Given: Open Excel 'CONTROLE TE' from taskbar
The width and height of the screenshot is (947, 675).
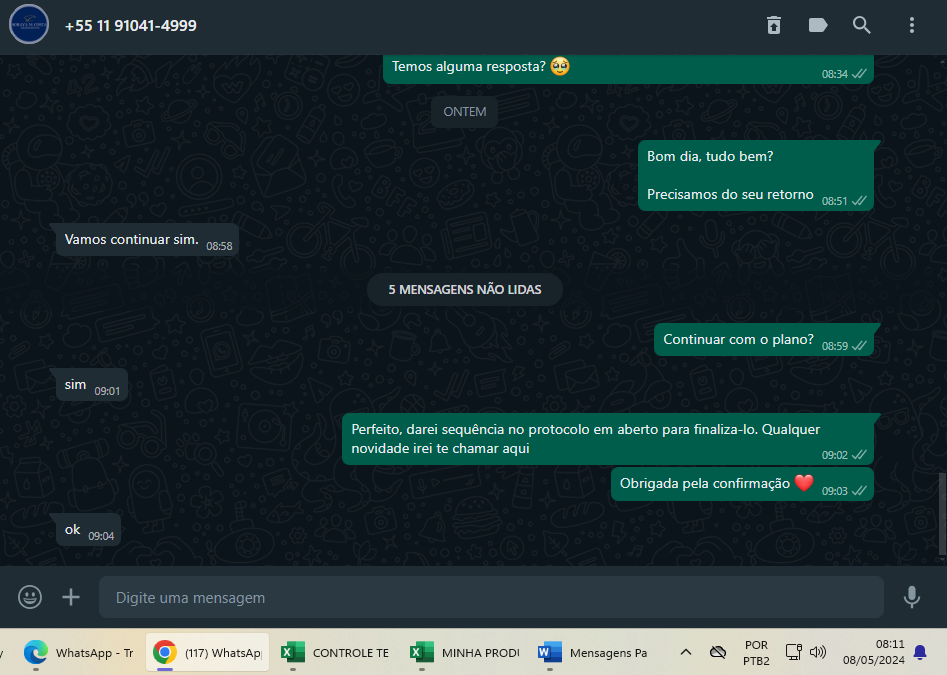Looking at the screenshot, I should (x=336, y=653).
